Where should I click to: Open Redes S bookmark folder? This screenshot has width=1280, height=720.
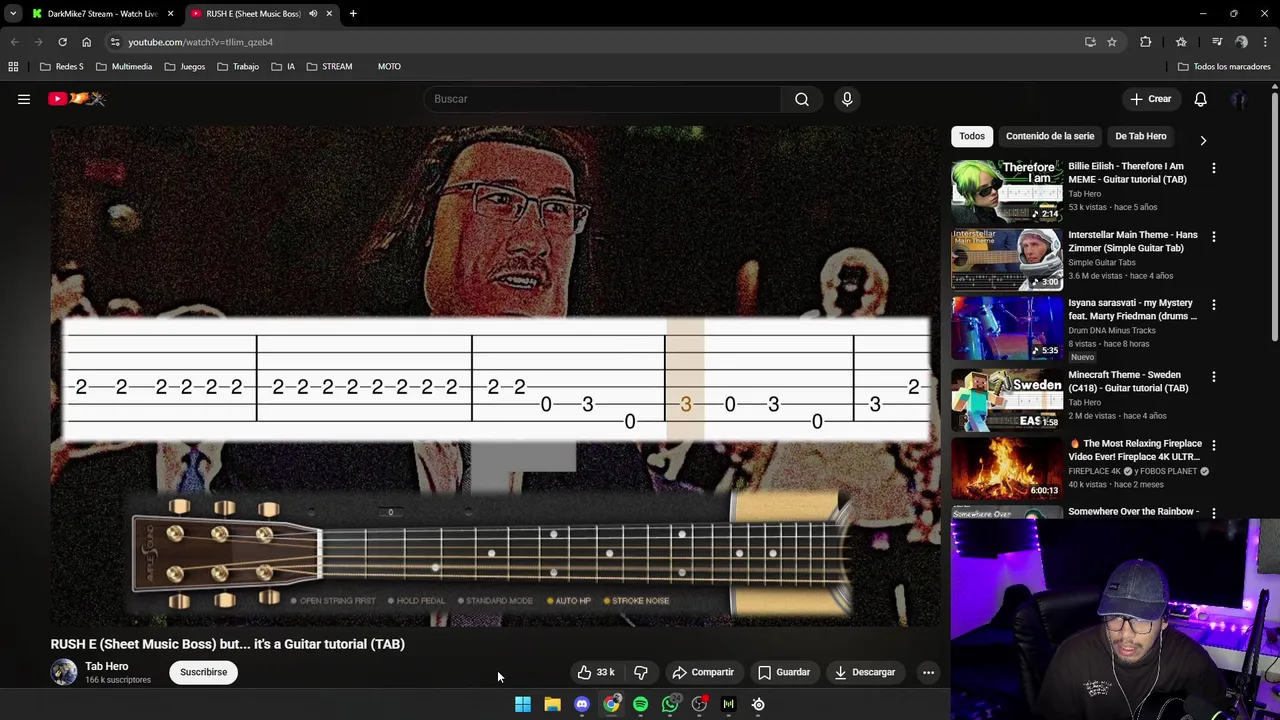pyautogui.click(x=61, y=67)
